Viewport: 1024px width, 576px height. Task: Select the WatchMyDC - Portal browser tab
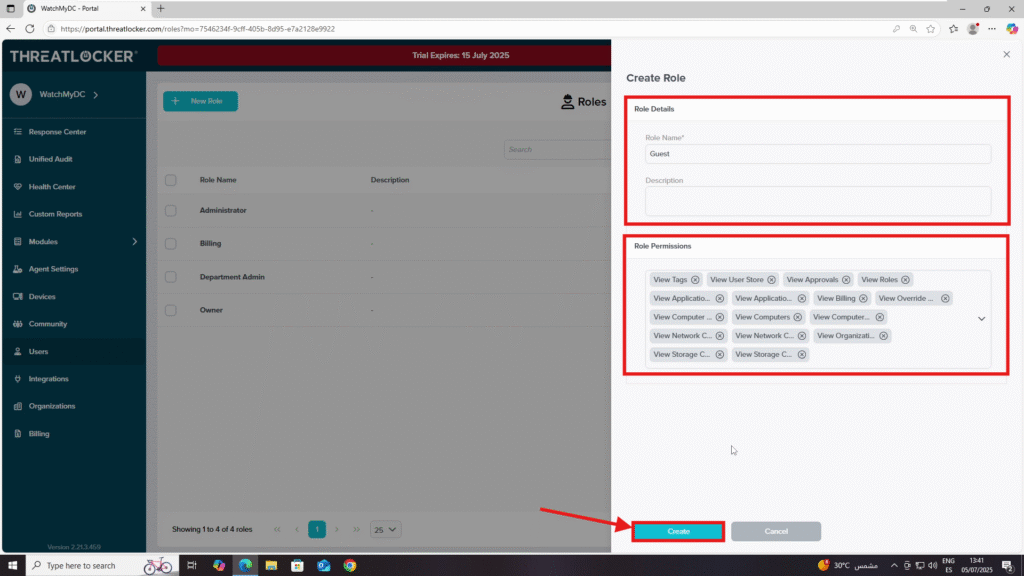(86, 8)
